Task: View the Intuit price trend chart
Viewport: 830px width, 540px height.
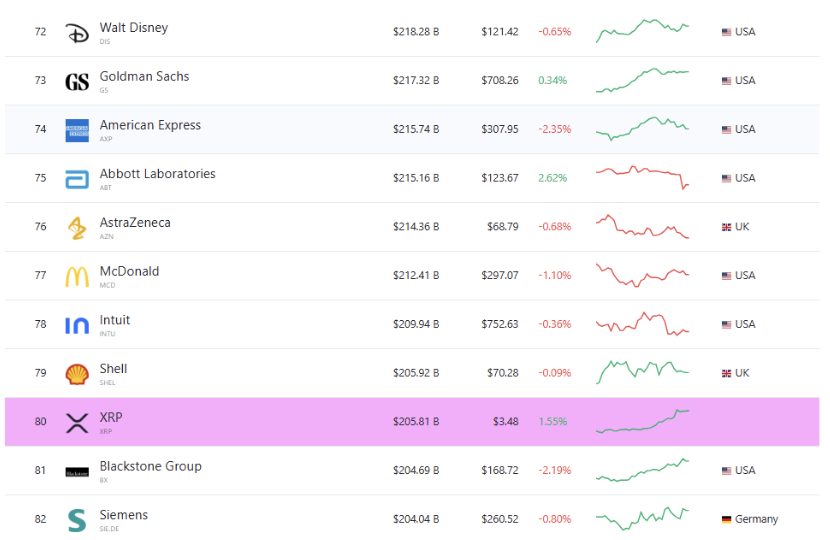Action: (643, 323)
